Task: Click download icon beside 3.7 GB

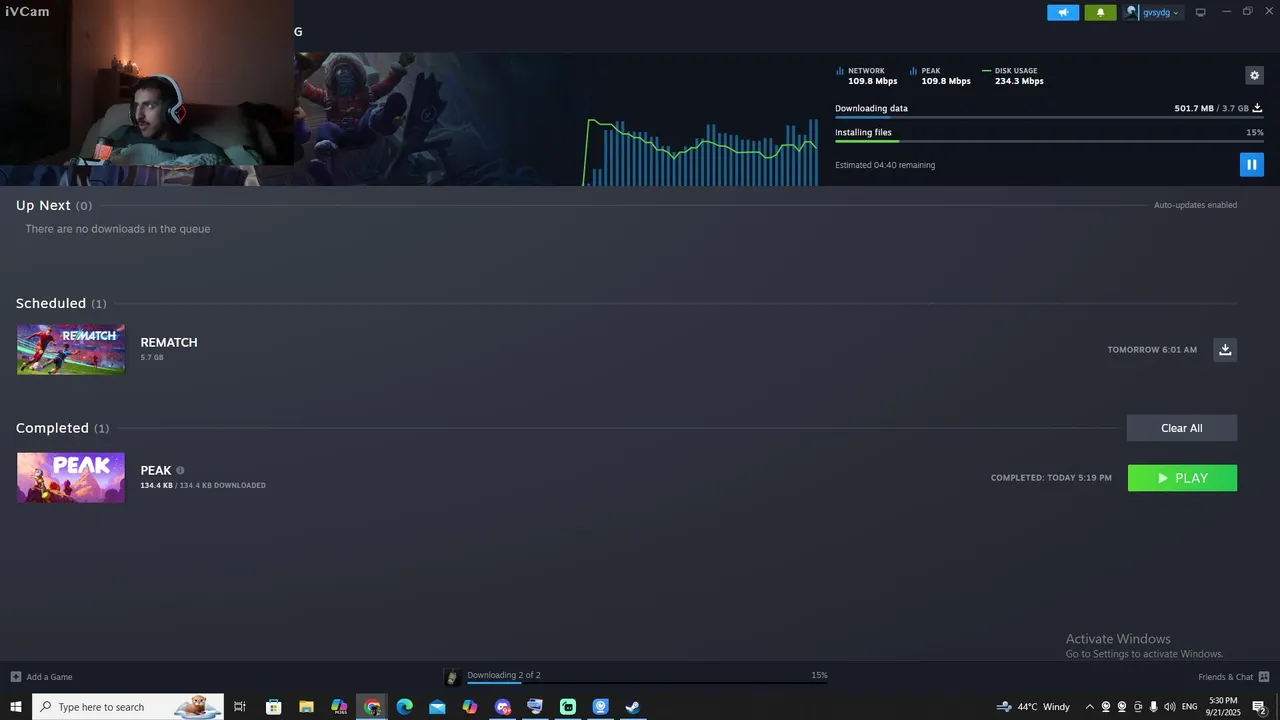Action: (1257, 108)
